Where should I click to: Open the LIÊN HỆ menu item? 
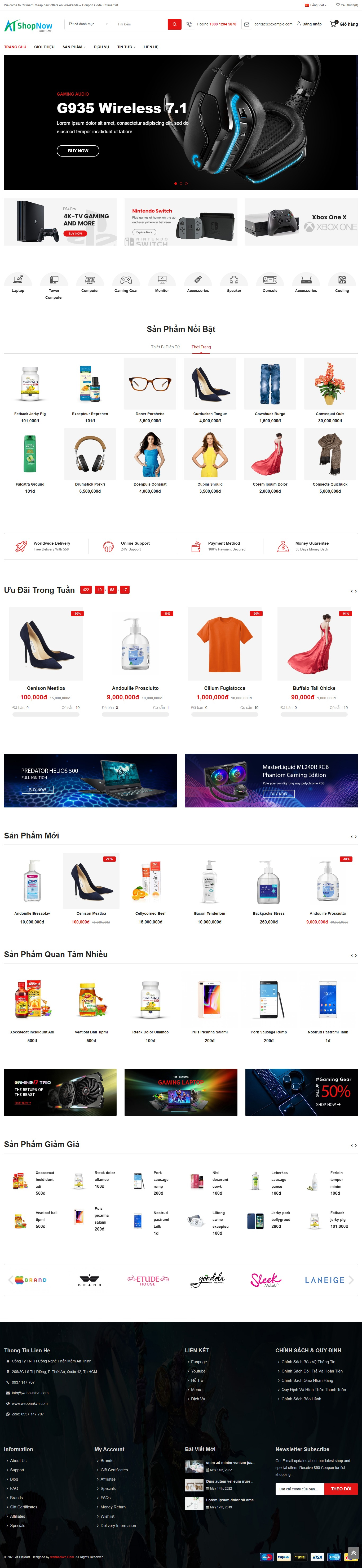(x=151, y=47)
